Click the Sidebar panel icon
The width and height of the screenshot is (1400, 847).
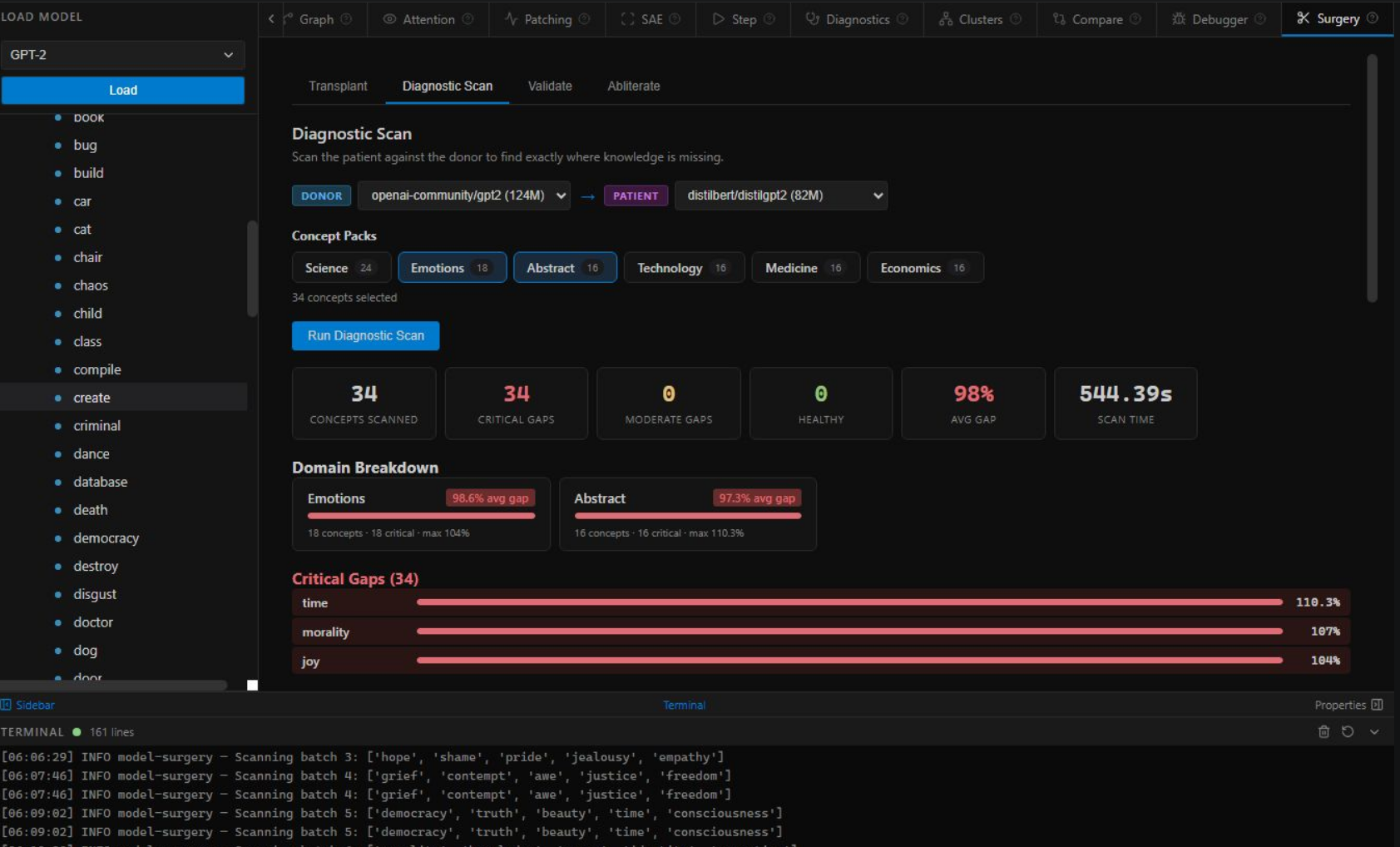(7, 705)
